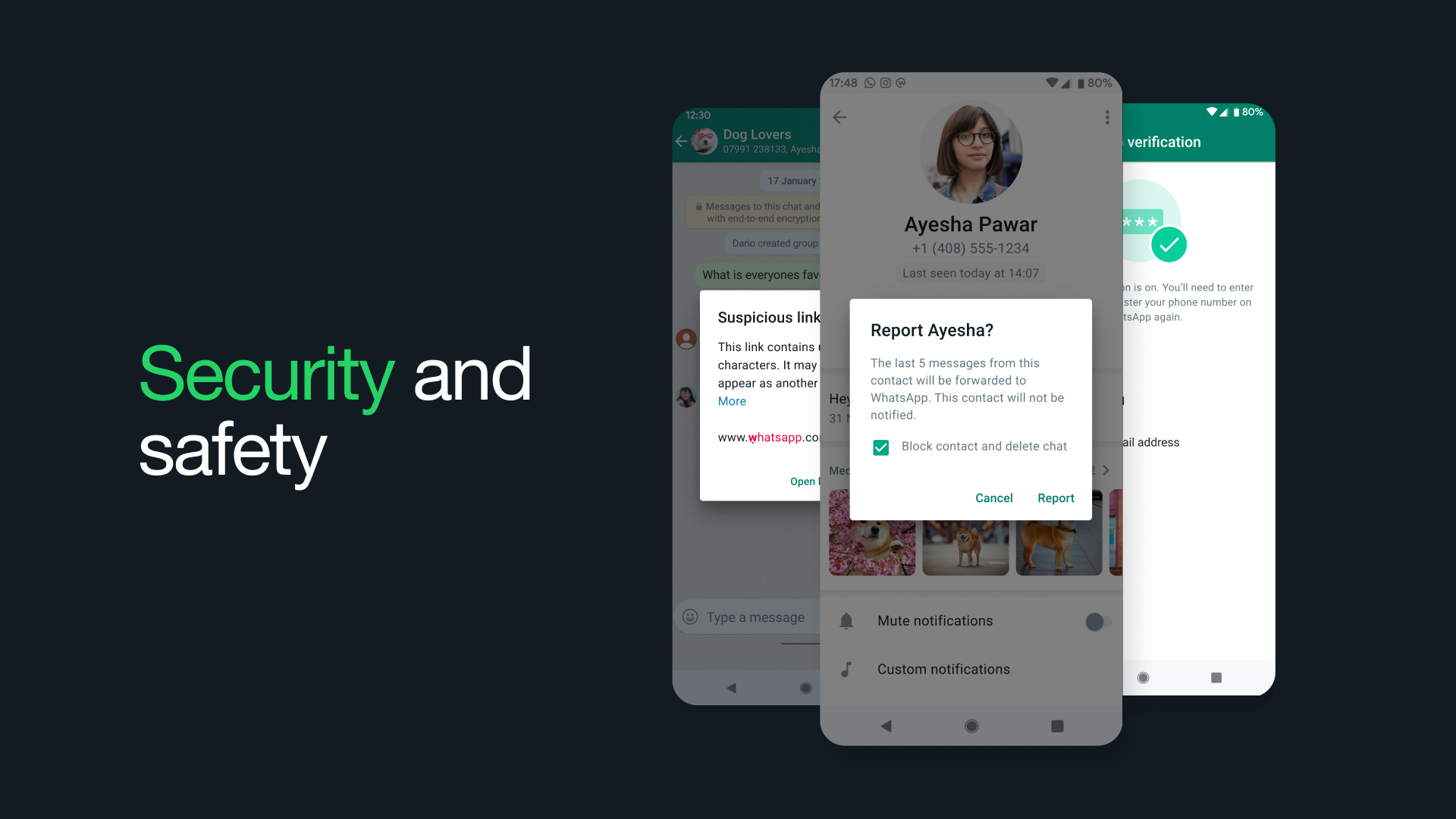Tap the bell icon for mute notifications
This screenshot has width=1456, height=819.
pyautogui.click(x=846, y=621)
